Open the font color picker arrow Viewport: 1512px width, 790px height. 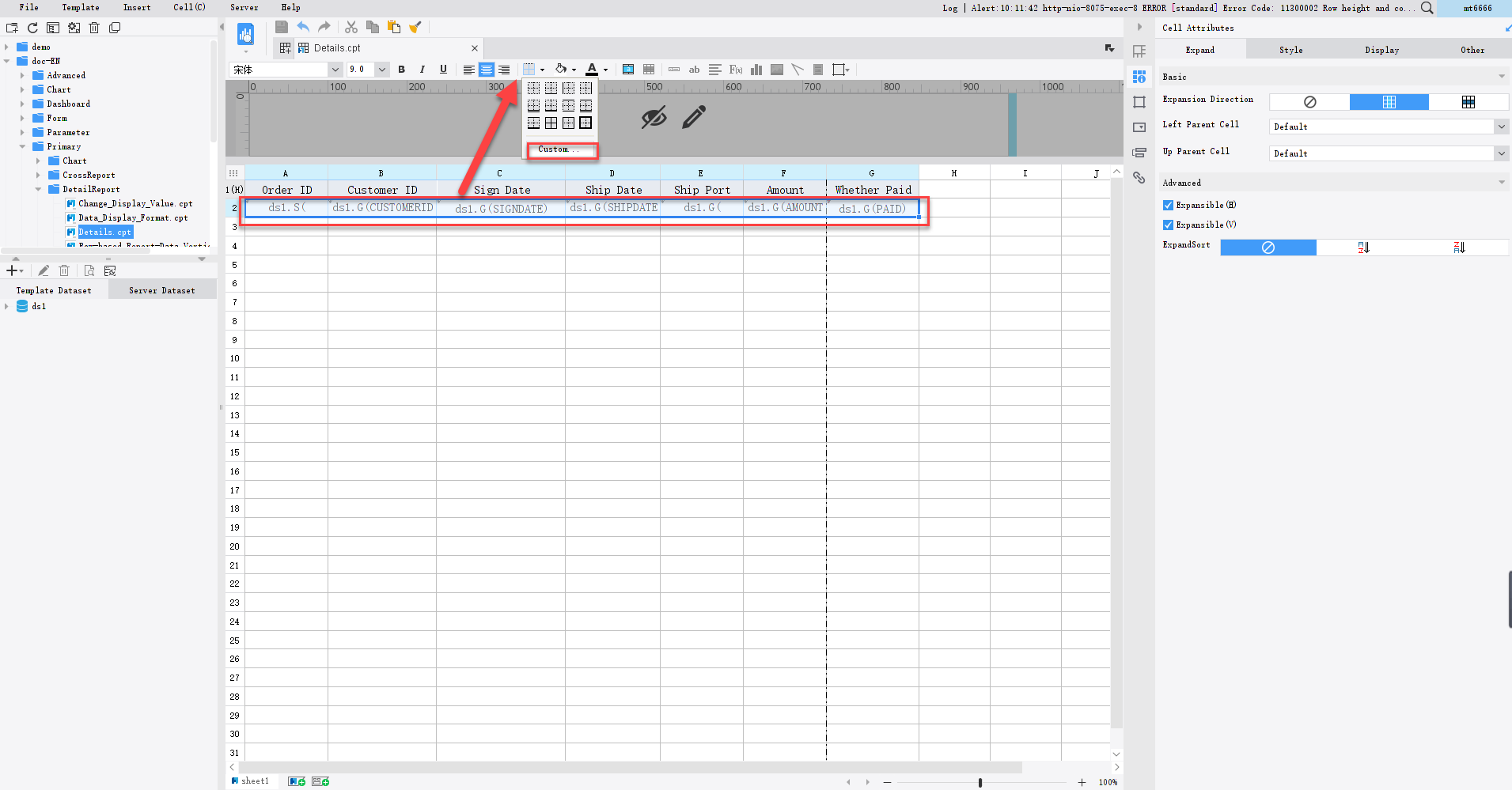point(605,70)
